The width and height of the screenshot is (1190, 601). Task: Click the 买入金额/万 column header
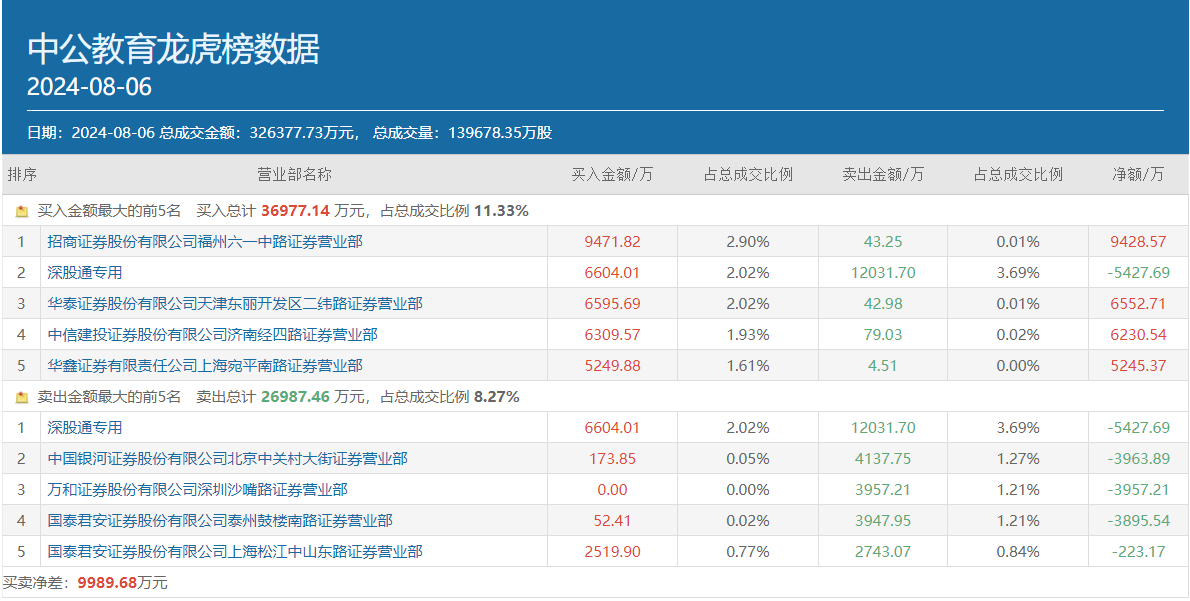tap(612, 174)
